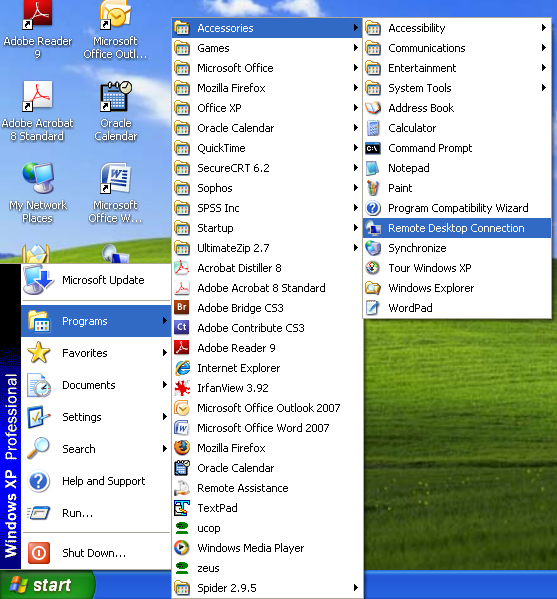Expand the Microsoft Office folder arrow
This screenshot has width=557, height=599.
[x=355, y=68]
